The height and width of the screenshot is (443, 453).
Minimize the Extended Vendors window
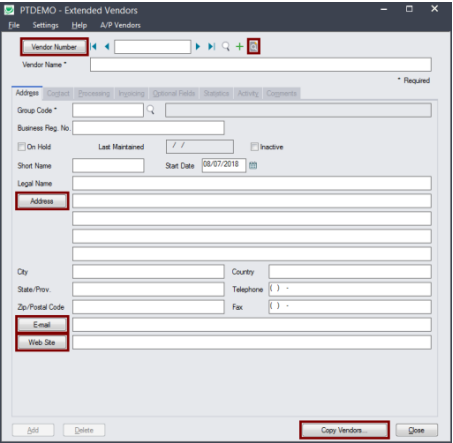click(x=384, y=9)
